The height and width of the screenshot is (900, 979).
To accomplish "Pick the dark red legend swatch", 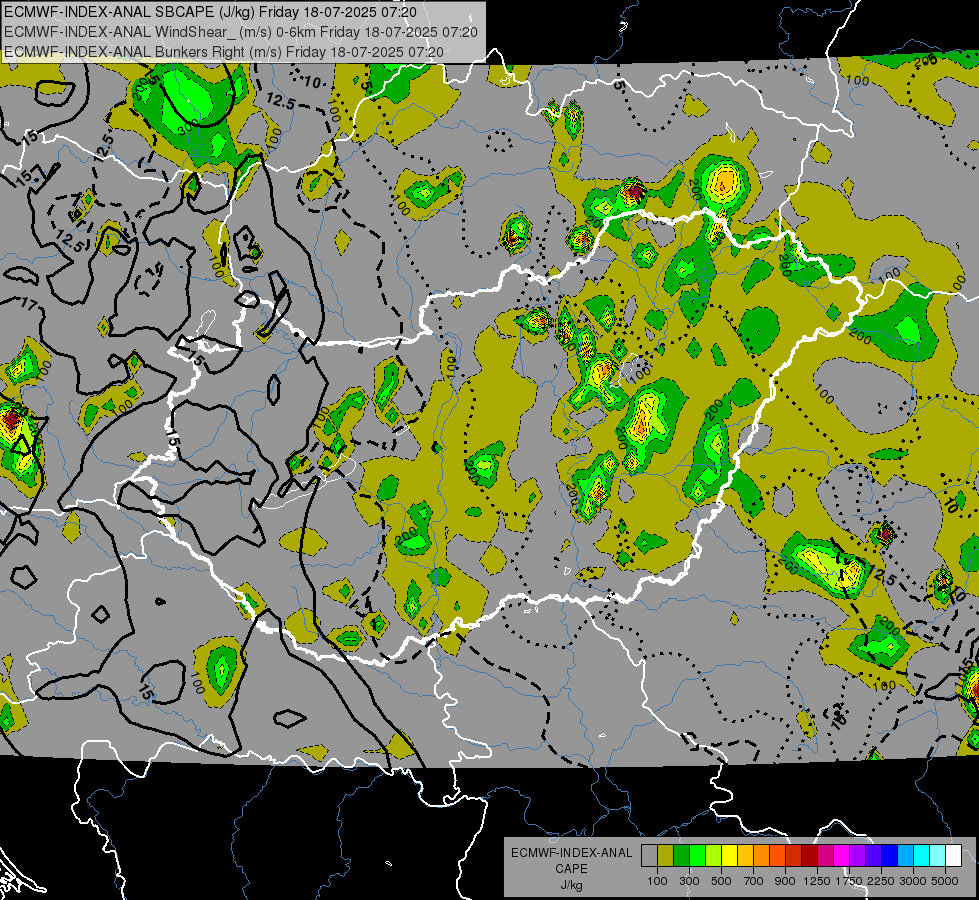I will [810, 856].
